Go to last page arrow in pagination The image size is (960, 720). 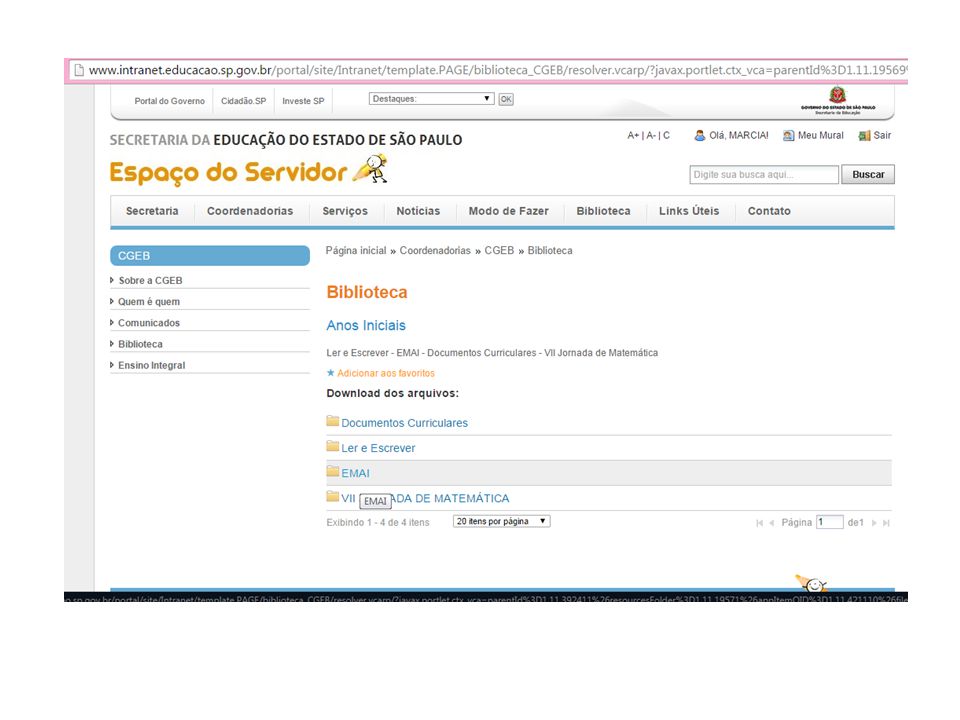click(x=885, y=523)
